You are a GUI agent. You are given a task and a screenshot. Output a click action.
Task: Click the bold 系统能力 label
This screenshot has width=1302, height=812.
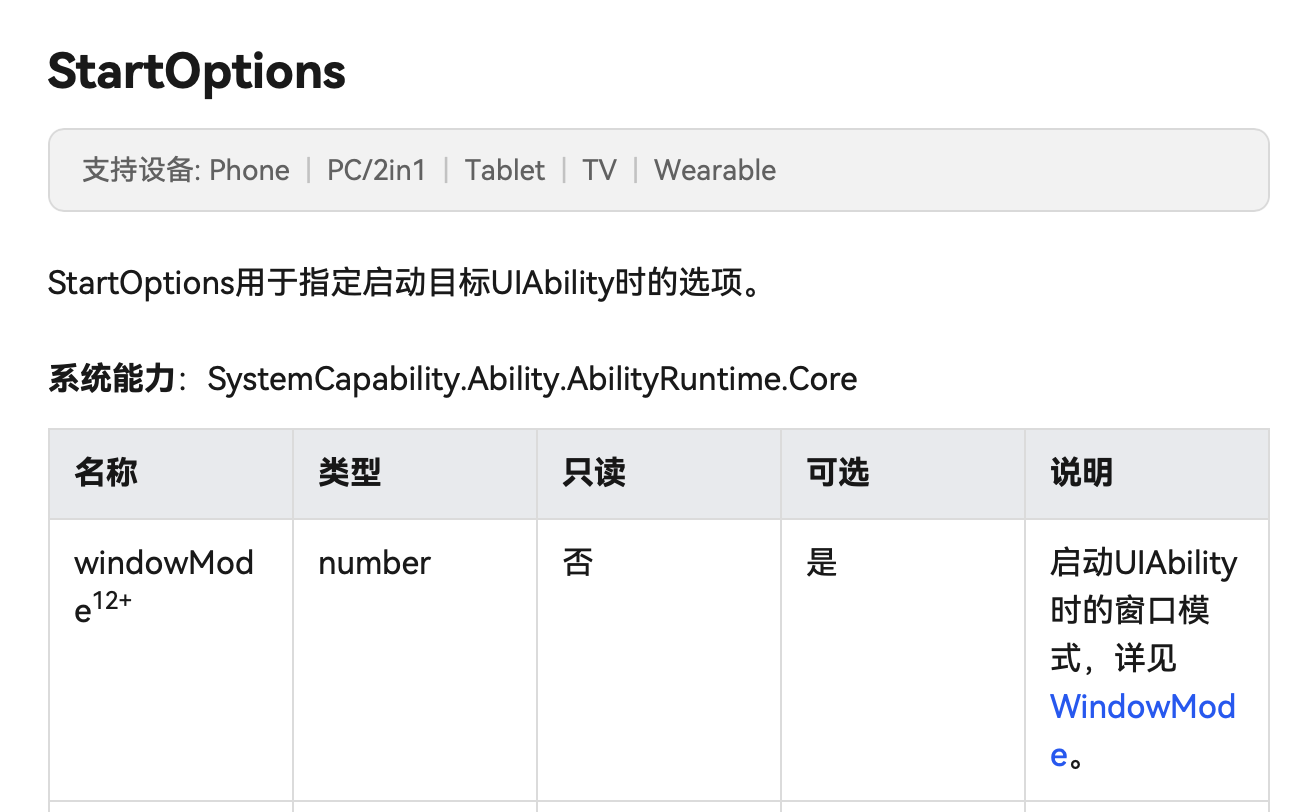tap(111, 380)
